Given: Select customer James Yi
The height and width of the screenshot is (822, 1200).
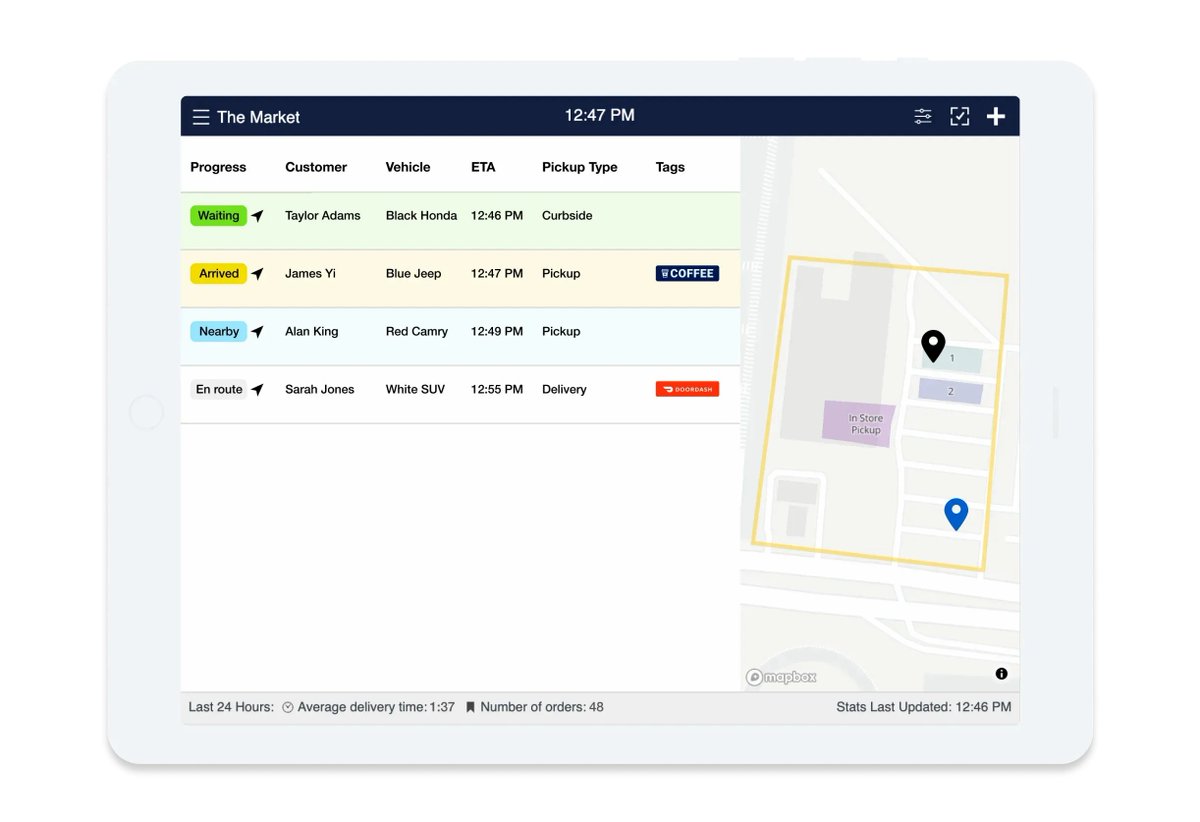Looking at the screenshot, I should (x=310, y=274).
